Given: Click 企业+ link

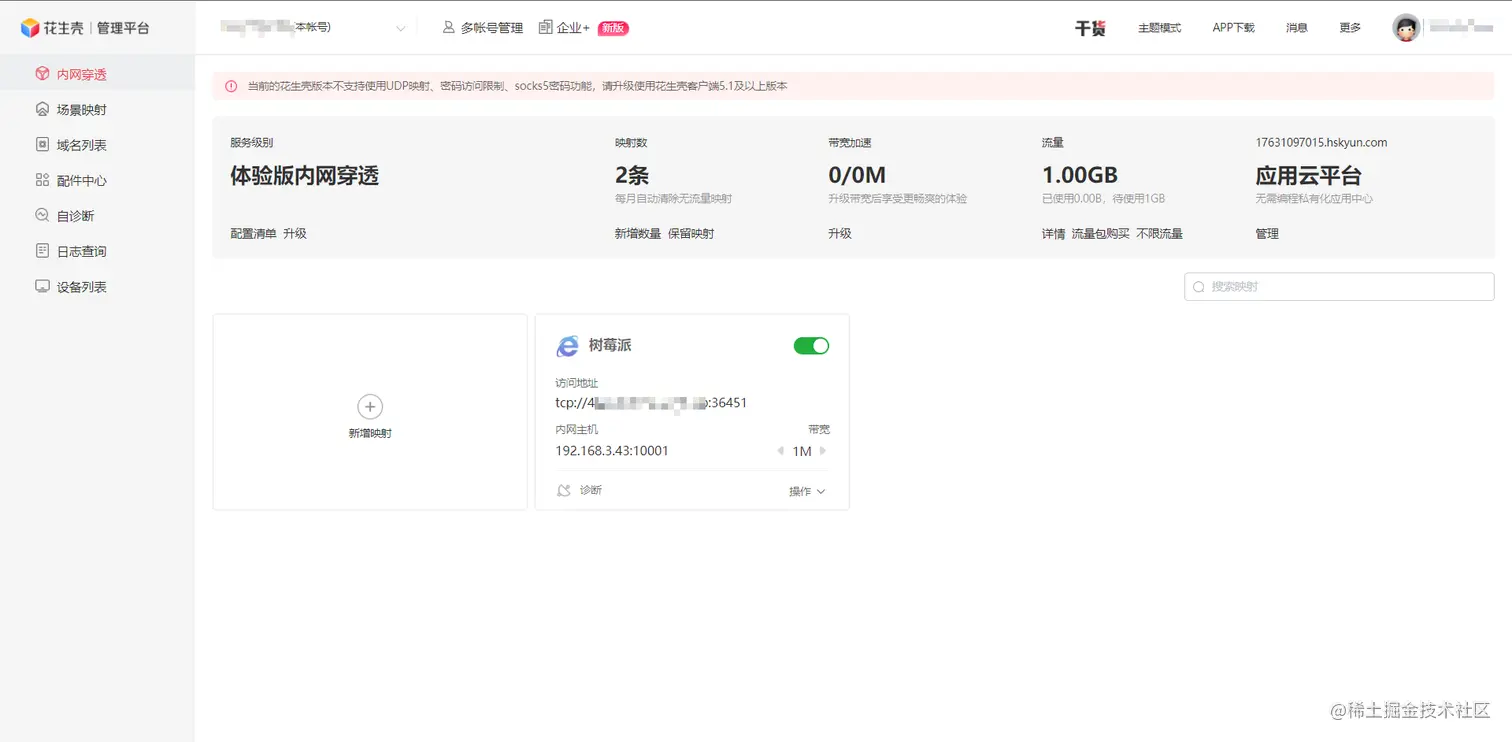Looking at the screenshot, I should (x=573, y=28).
